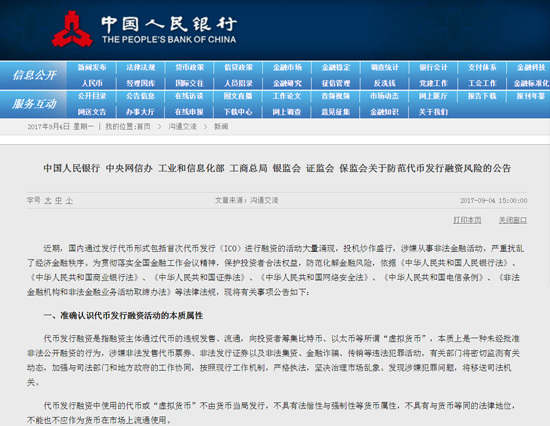Set font size to 中

(58, 200)
